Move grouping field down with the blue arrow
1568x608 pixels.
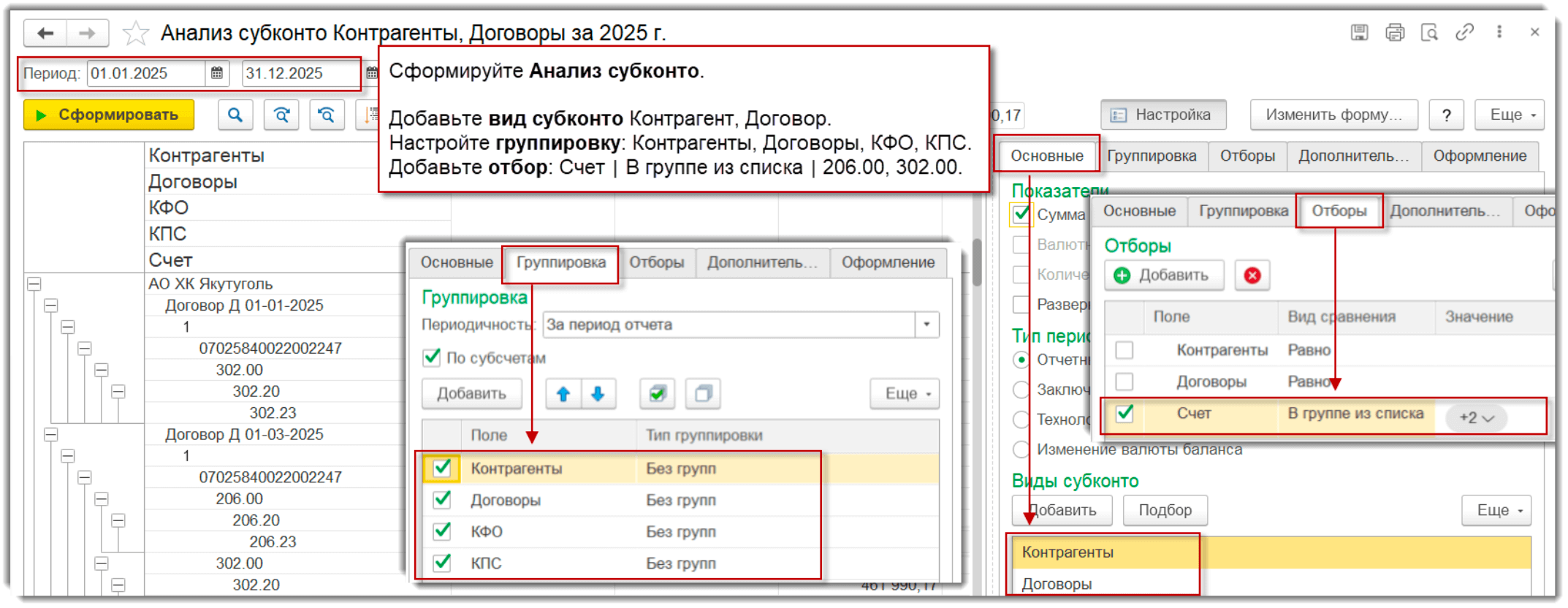598,394
